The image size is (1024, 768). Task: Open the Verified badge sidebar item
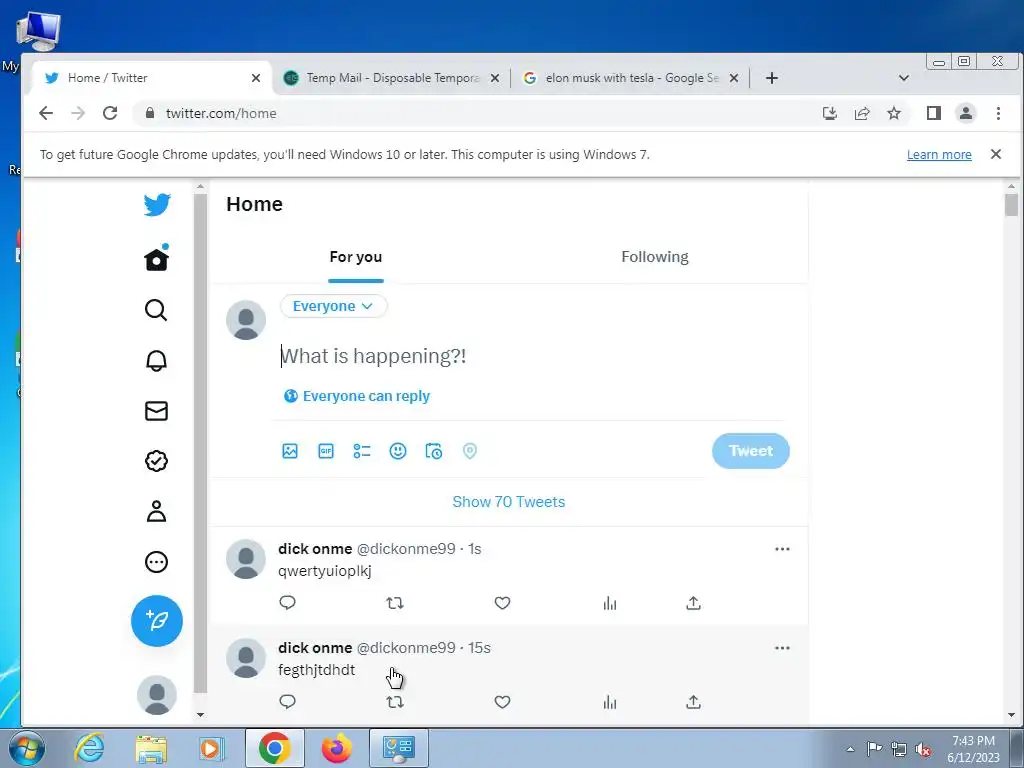156,461
